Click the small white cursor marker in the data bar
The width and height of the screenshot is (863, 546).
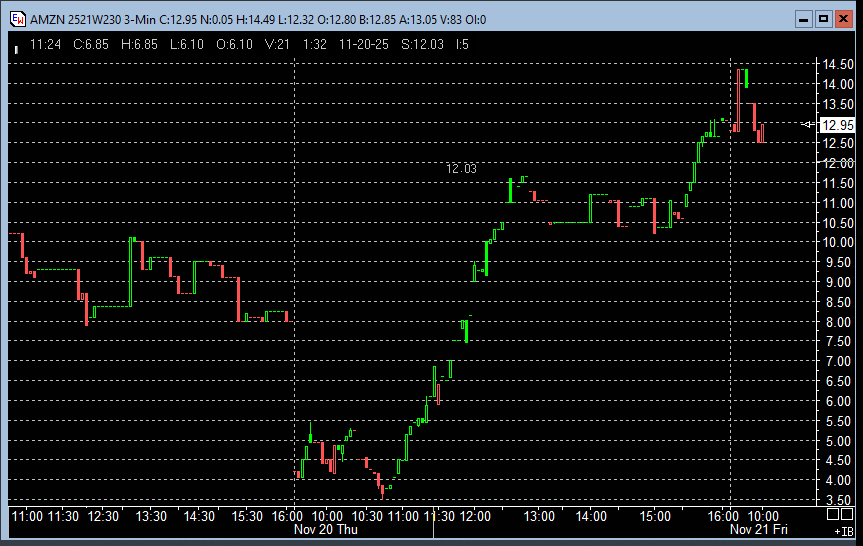[x=16, y=48]
